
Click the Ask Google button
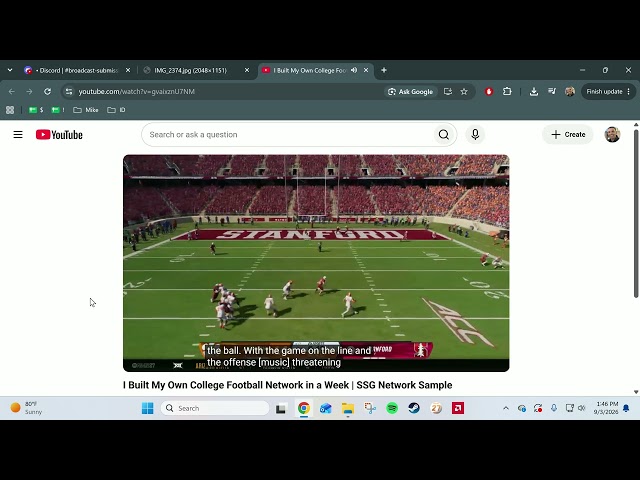pyautogui.click(x=411, y=91)
